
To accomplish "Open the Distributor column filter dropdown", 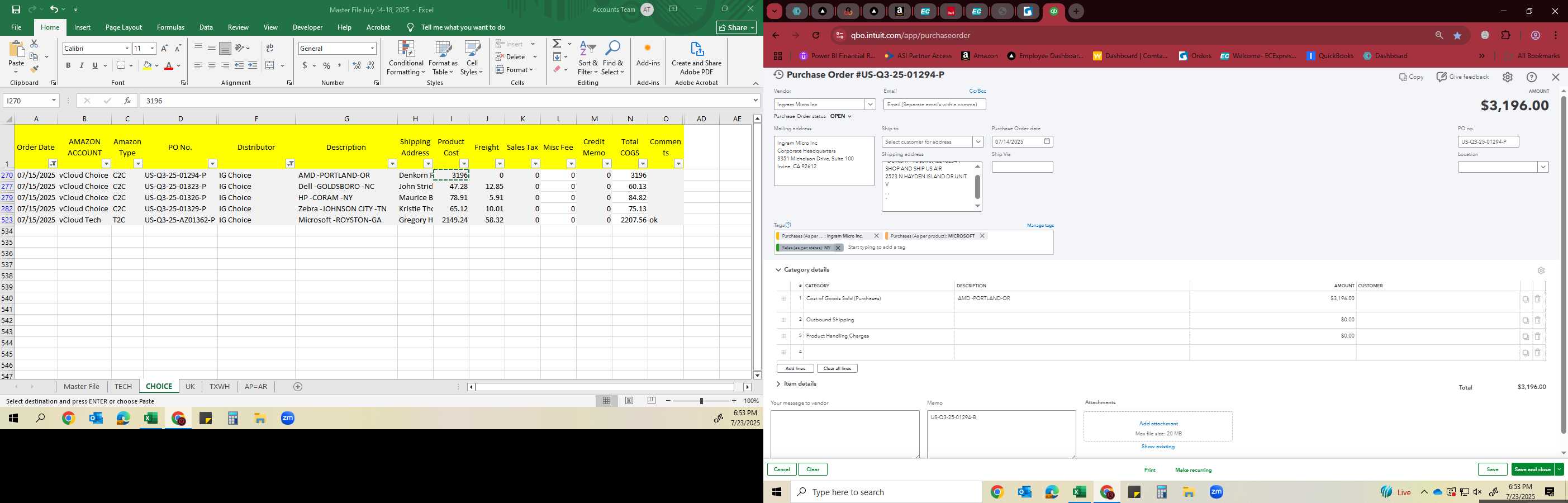I will [291, 164].
